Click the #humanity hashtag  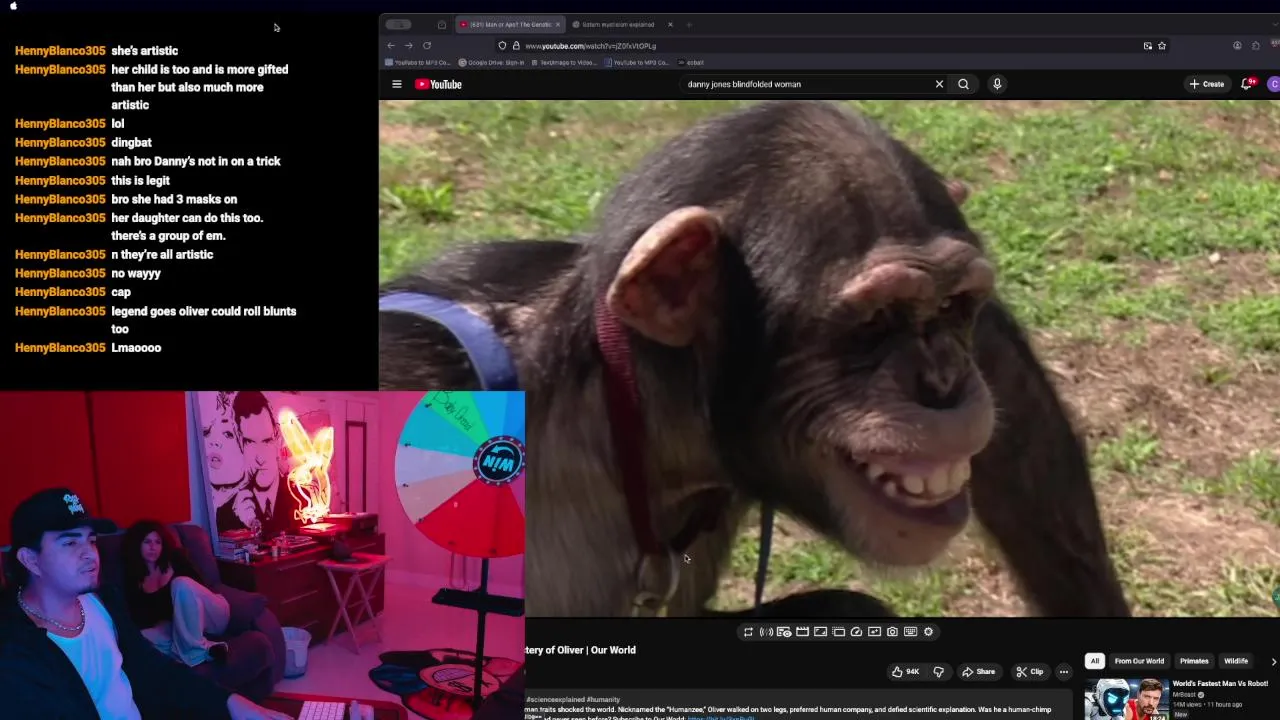603,700
